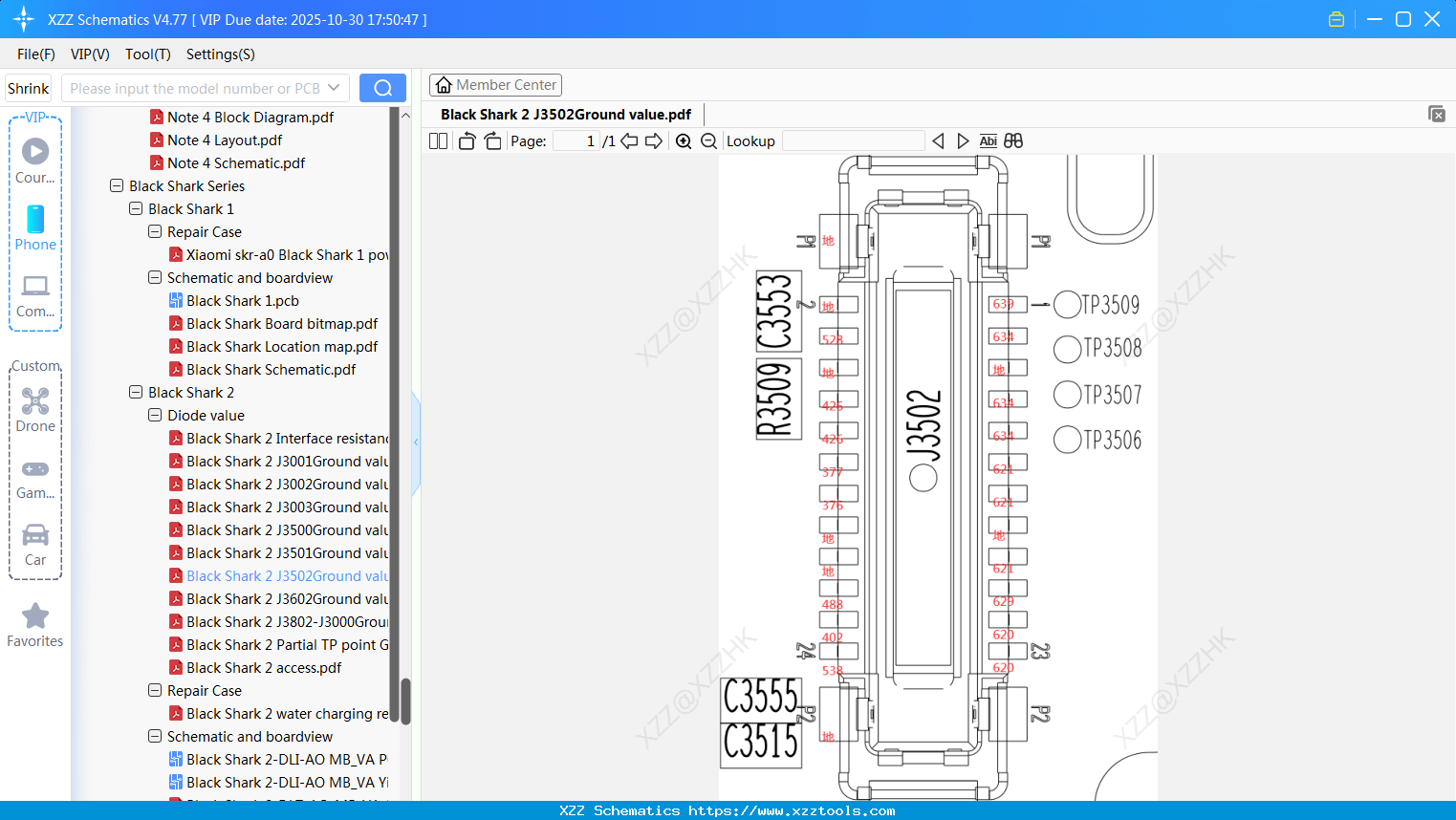
Task: Collapse Repair Case under Black Shark 1
Action: tap(155, 231)
